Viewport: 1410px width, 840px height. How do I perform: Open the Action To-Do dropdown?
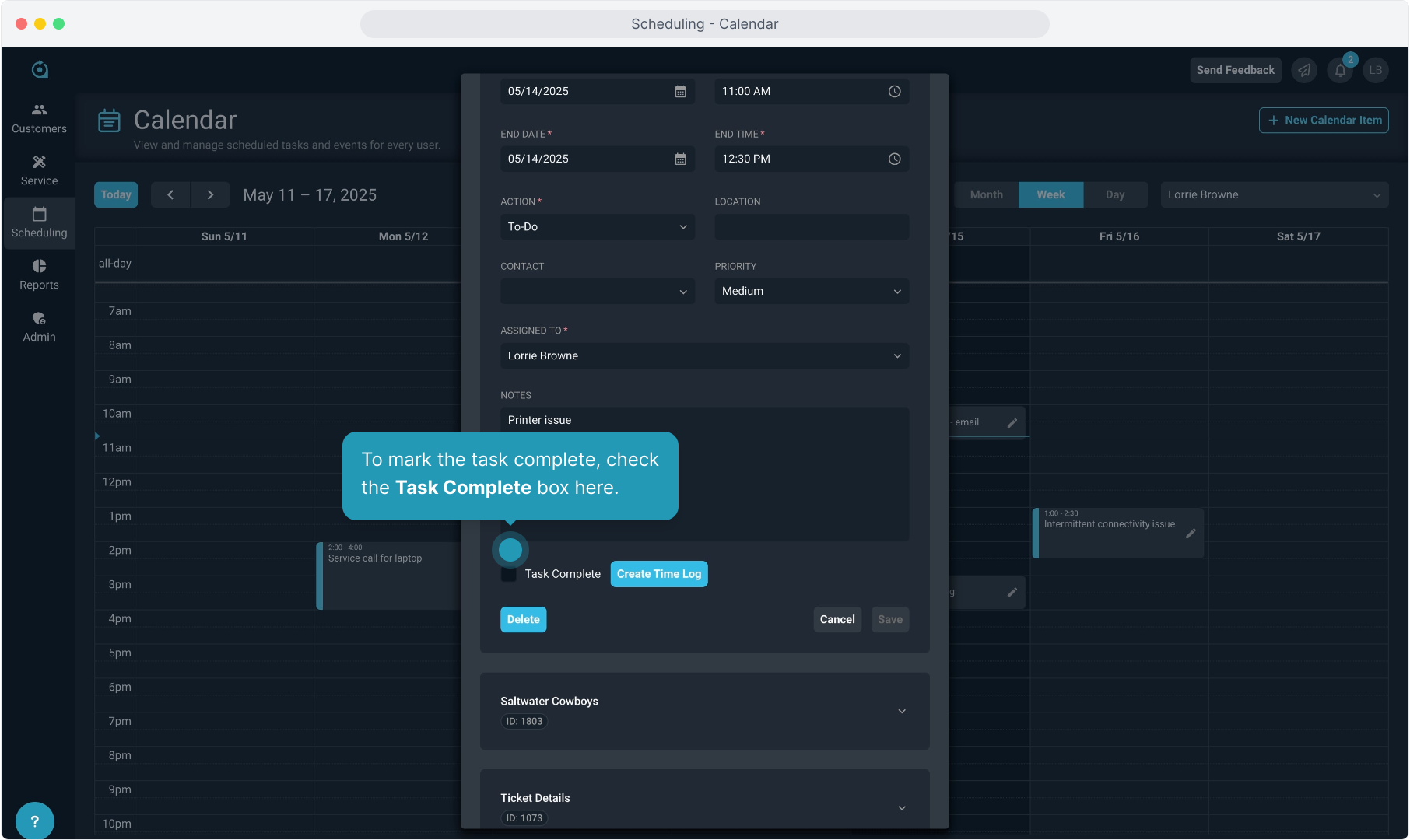[598, 226]
